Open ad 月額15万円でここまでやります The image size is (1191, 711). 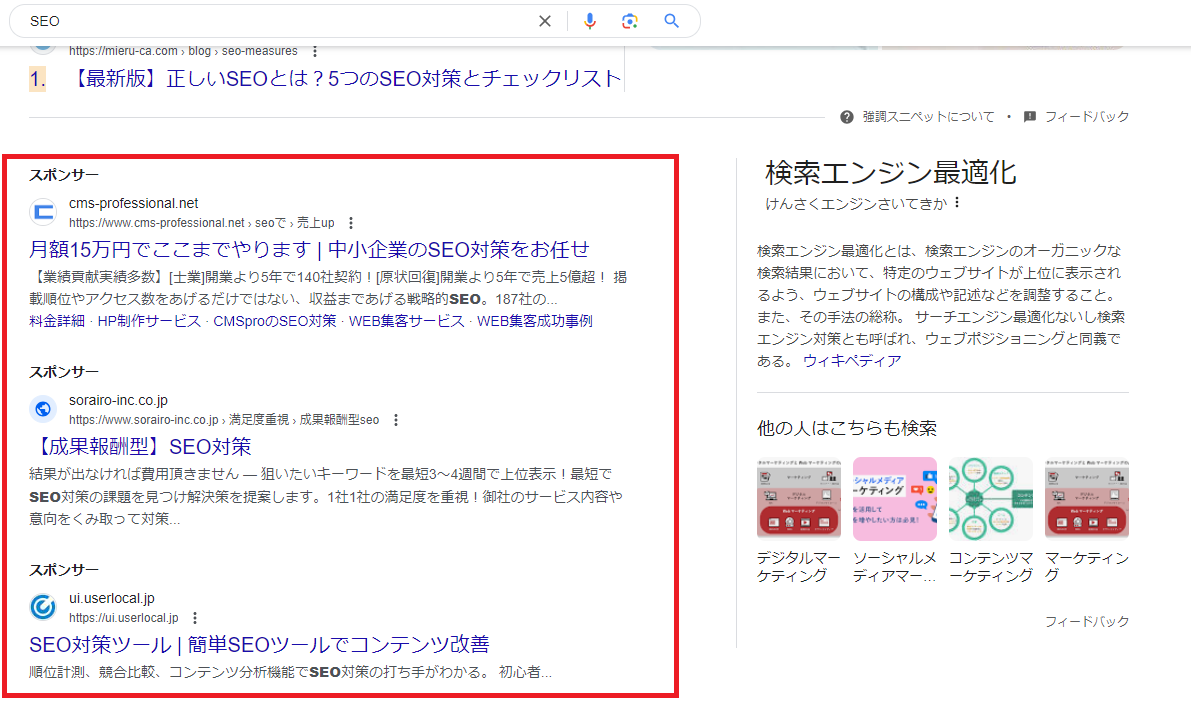click(309, 249)
